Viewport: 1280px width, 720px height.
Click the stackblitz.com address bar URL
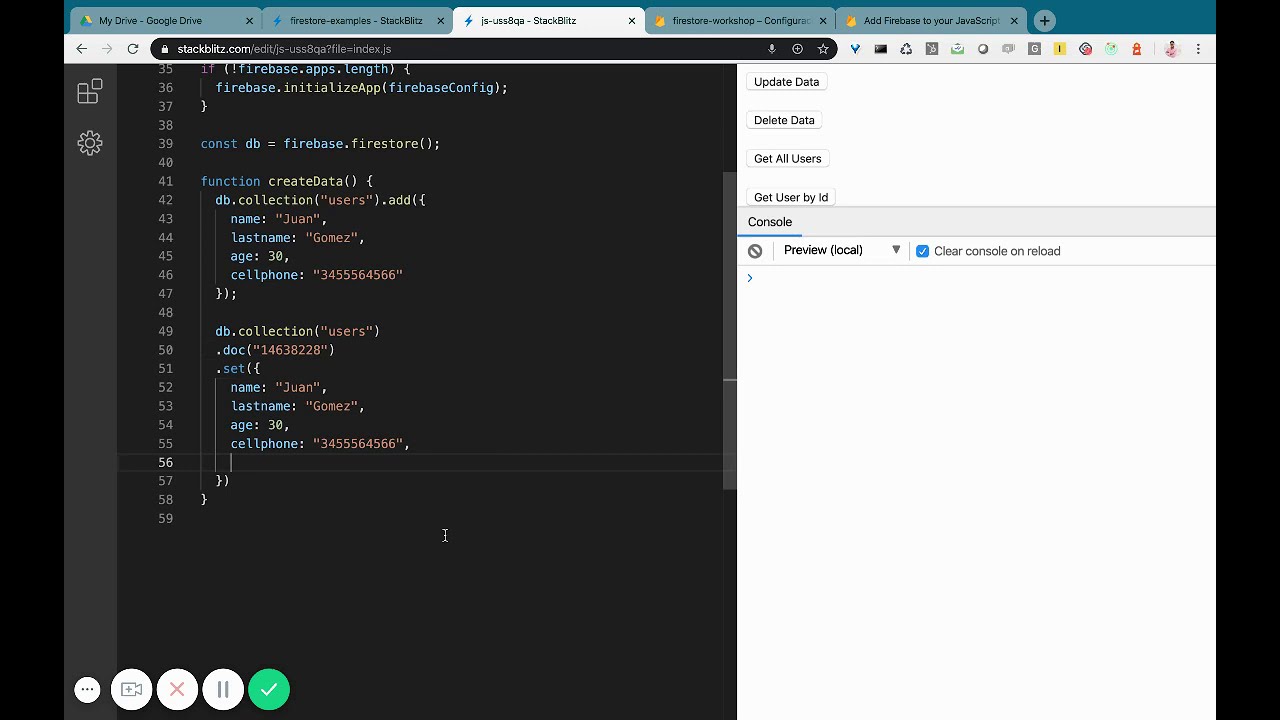[x=284, y=49]
